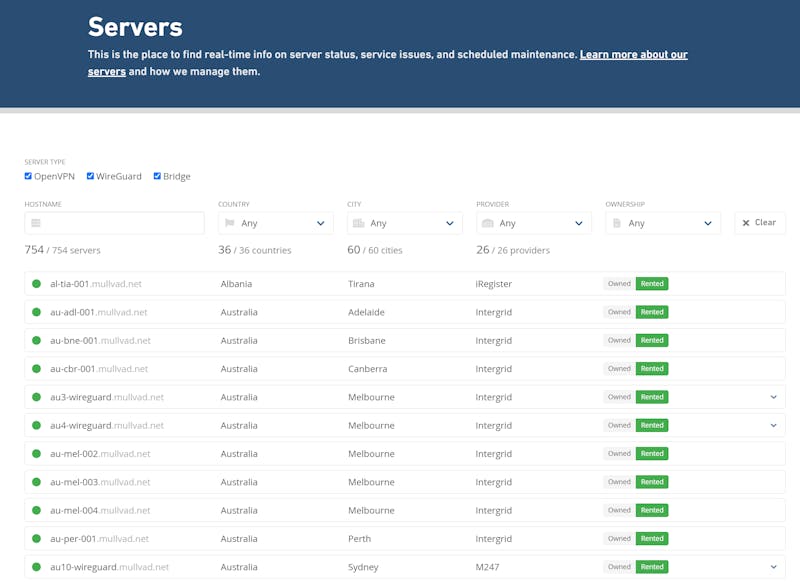The height and width of the screenshot is (582, 800).
Task: Click the '26 / 26 providers' count
Action: [513, 250]
